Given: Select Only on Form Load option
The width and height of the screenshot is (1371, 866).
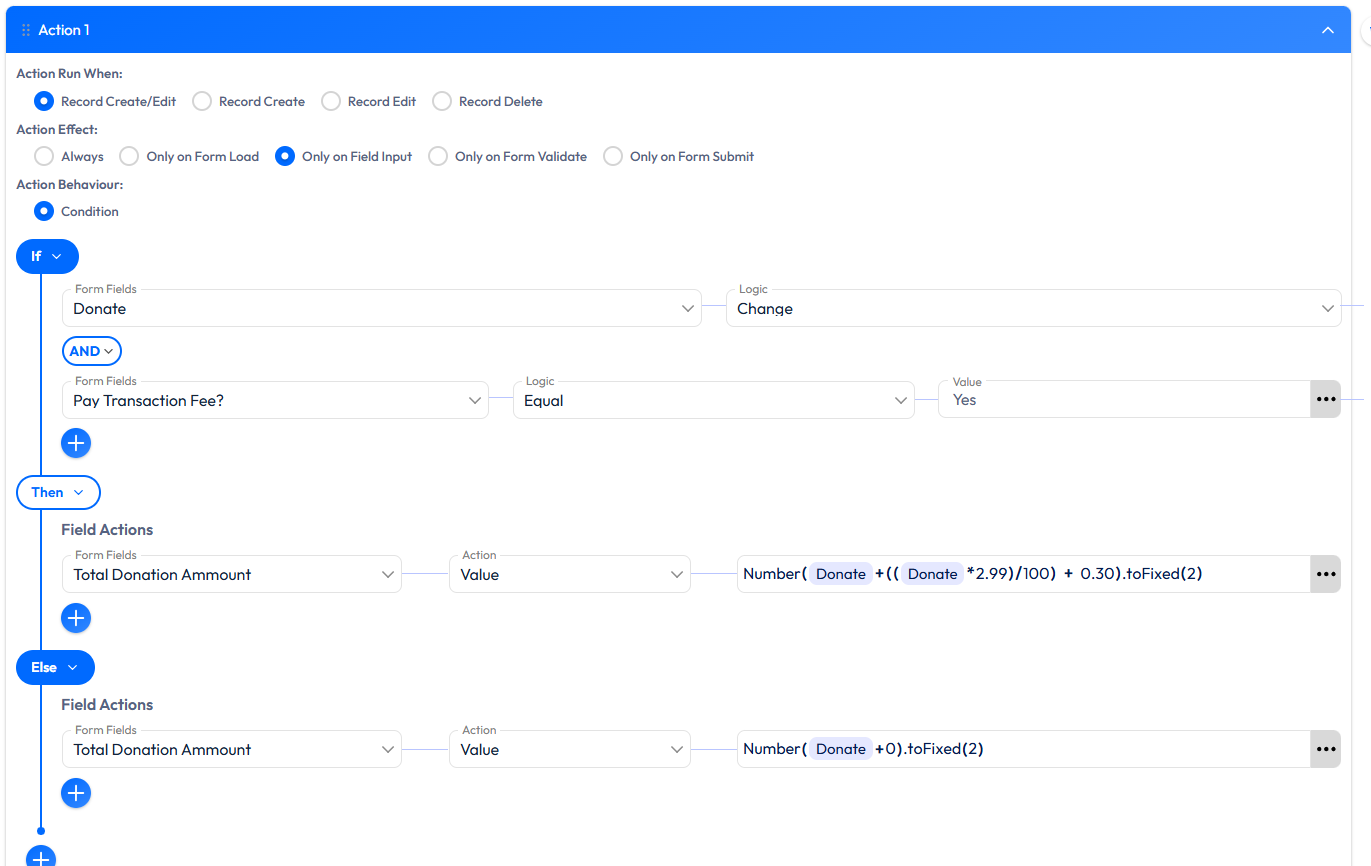Looking at the screenshot, I should click(129, 156).
